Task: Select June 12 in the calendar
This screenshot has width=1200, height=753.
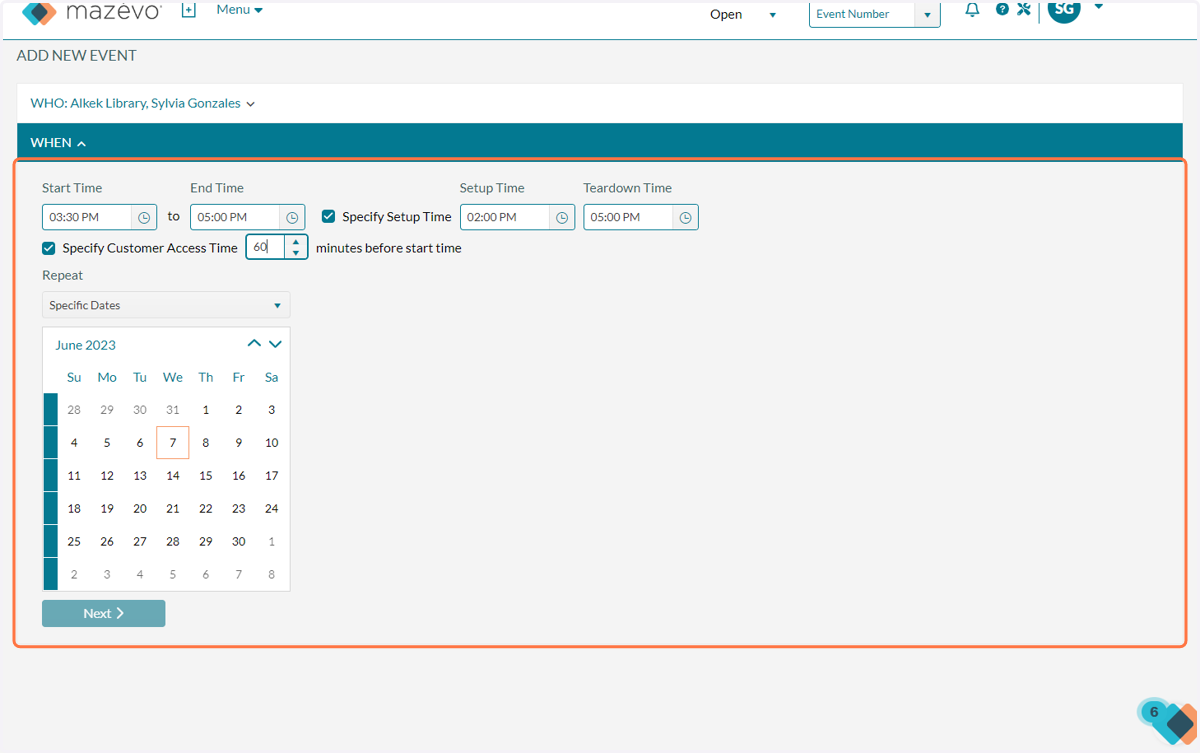Action: click(x=107, y=476)
